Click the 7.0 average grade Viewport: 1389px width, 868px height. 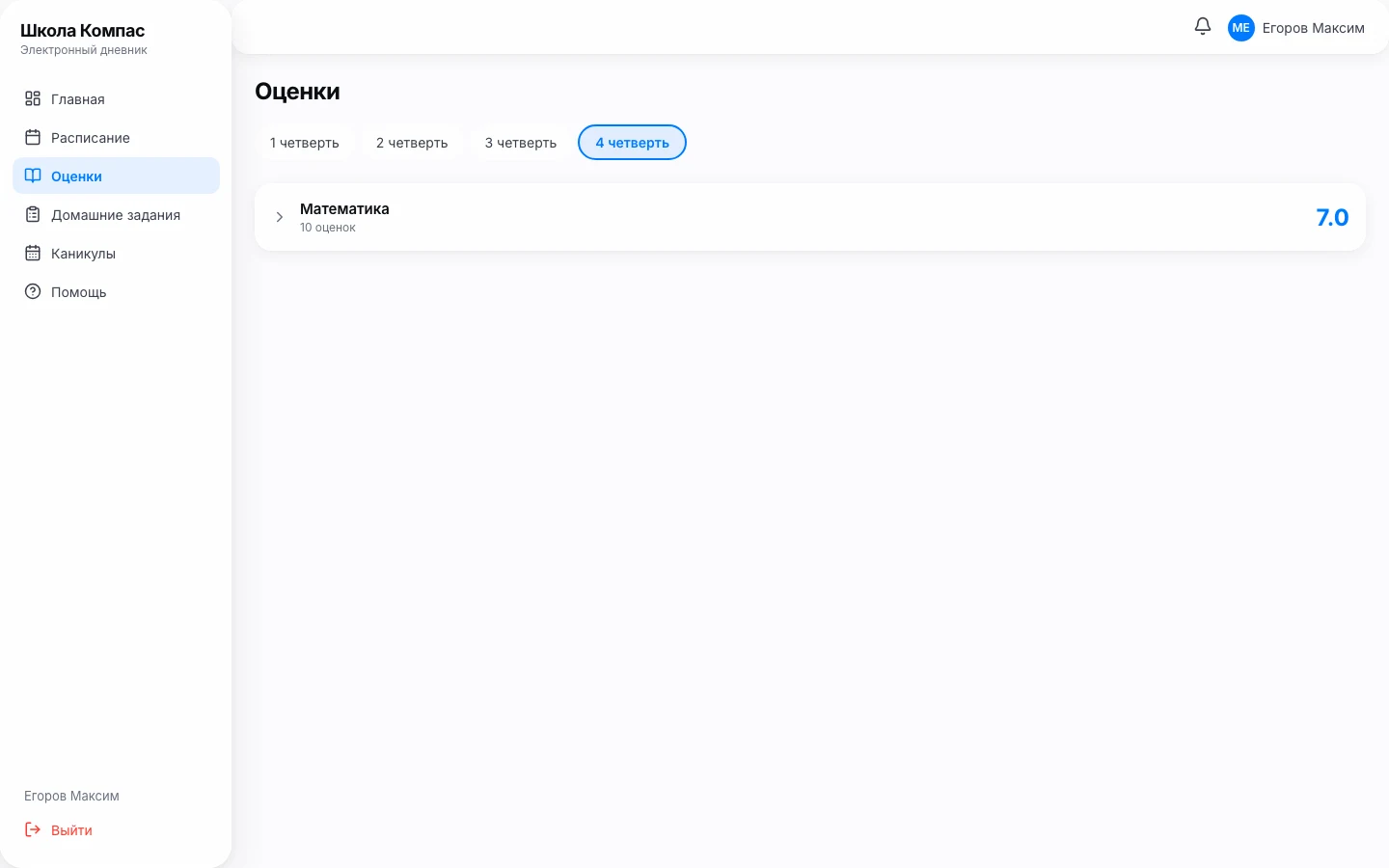click(1332, 217)
